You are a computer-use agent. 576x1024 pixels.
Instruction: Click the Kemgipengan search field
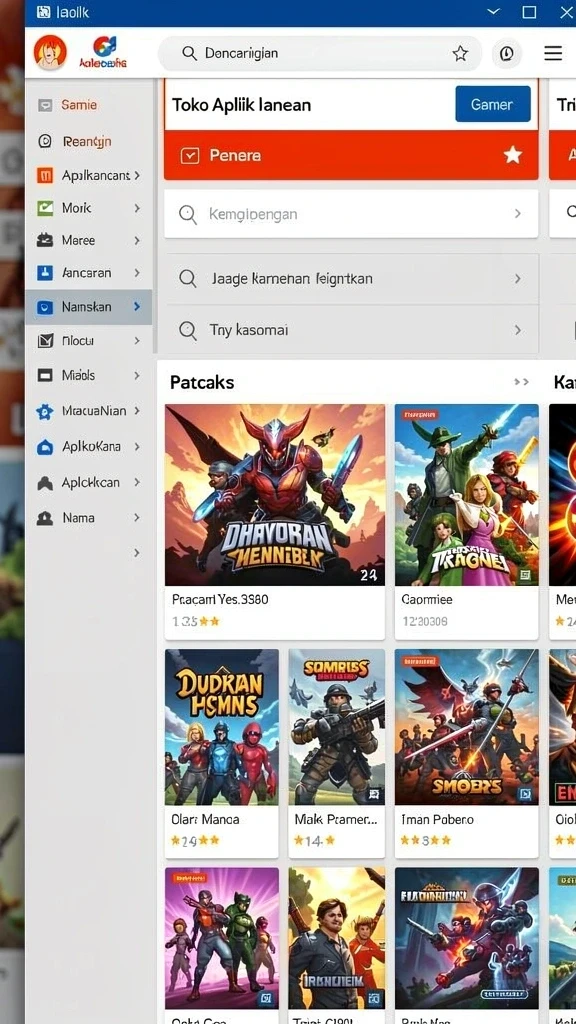tap(351, 214)
